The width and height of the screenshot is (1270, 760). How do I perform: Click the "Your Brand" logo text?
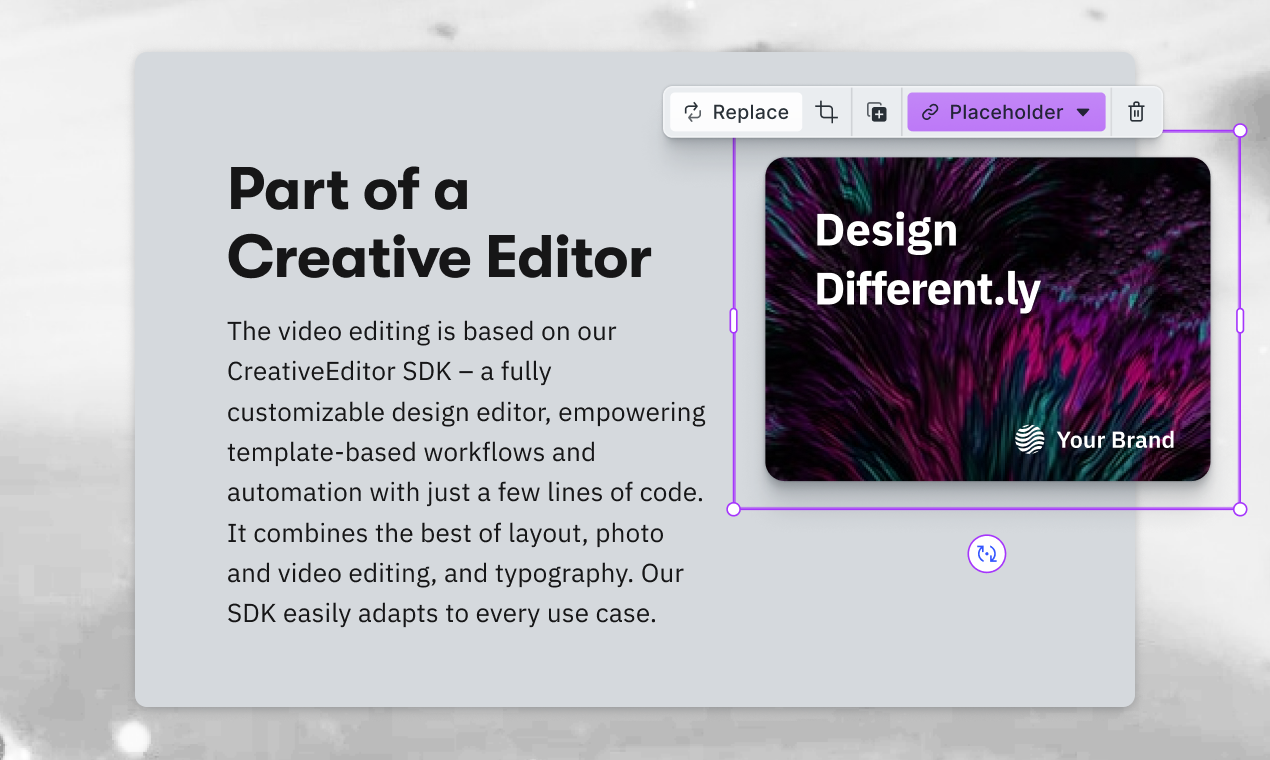(x=1115, y=440)
